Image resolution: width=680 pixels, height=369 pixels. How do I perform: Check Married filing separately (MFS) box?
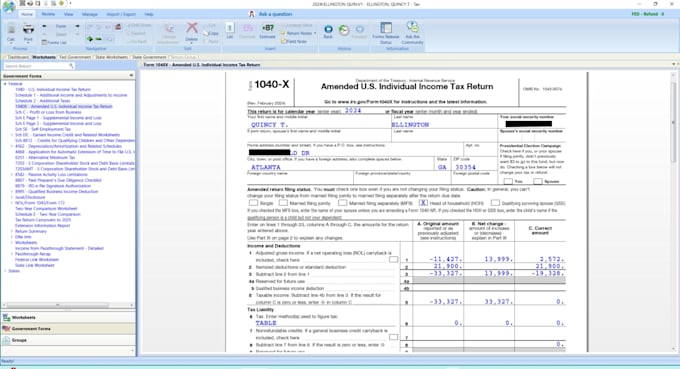[343, 203]
